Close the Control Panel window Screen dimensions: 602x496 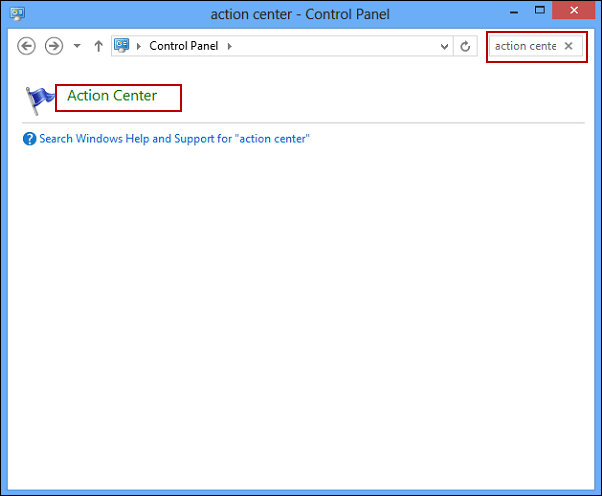pyautogui.click(x=574, y=10)
